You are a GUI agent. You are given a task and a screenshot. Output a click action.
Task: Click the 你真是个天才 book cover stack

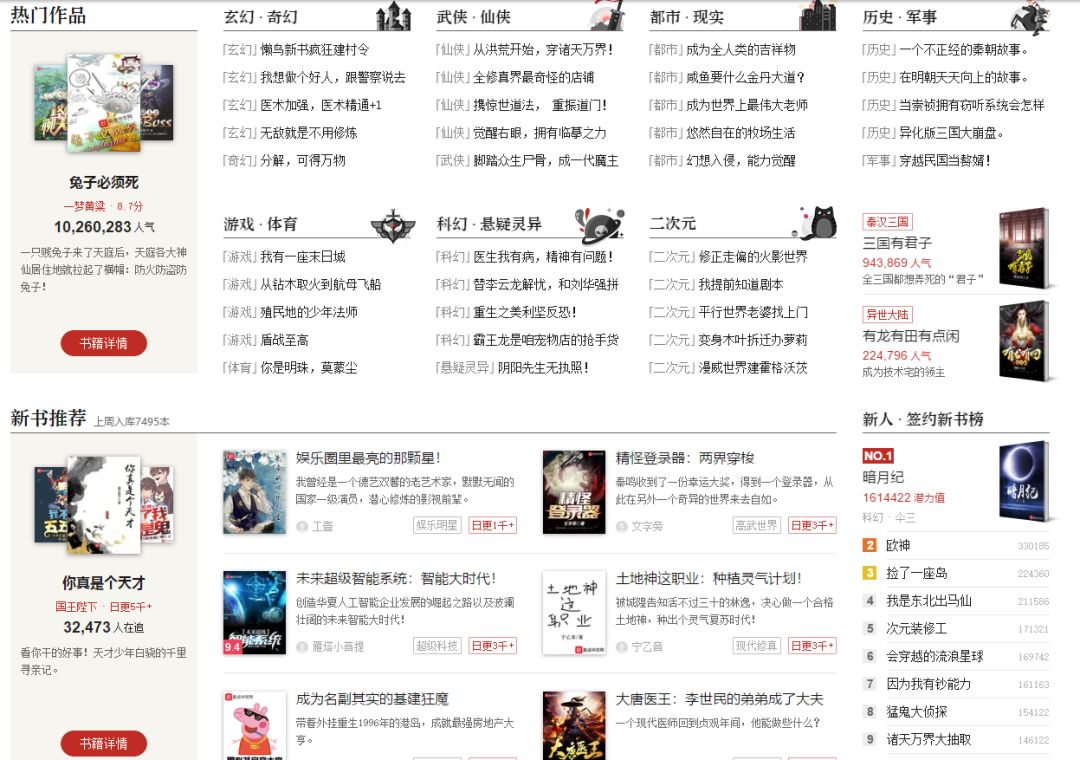point(104,505)
